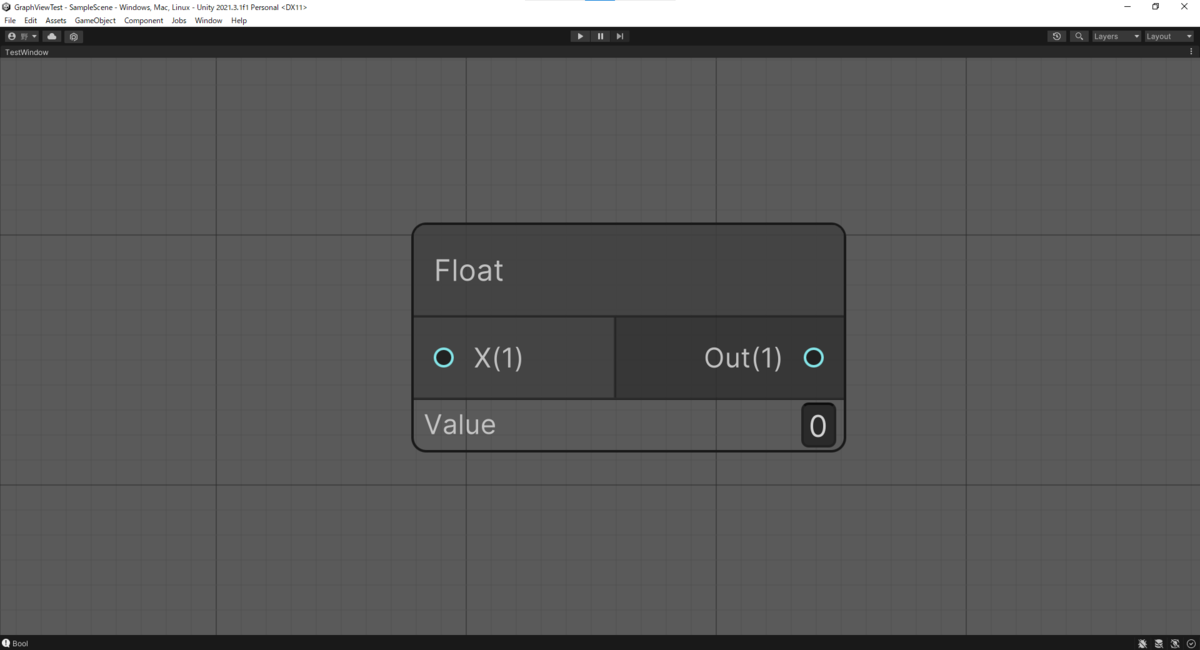Click the search icon in the toolbar

[1078, 36]
